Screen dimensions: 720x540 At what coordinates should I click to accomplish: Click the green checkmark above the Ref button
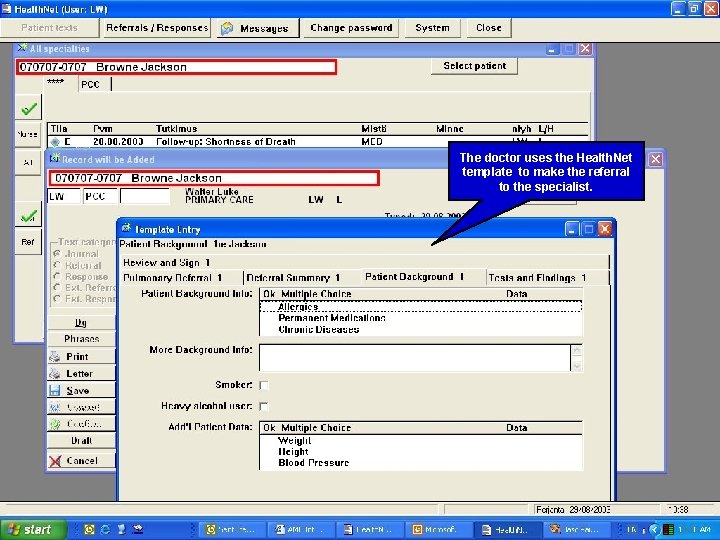click(29, 215)
